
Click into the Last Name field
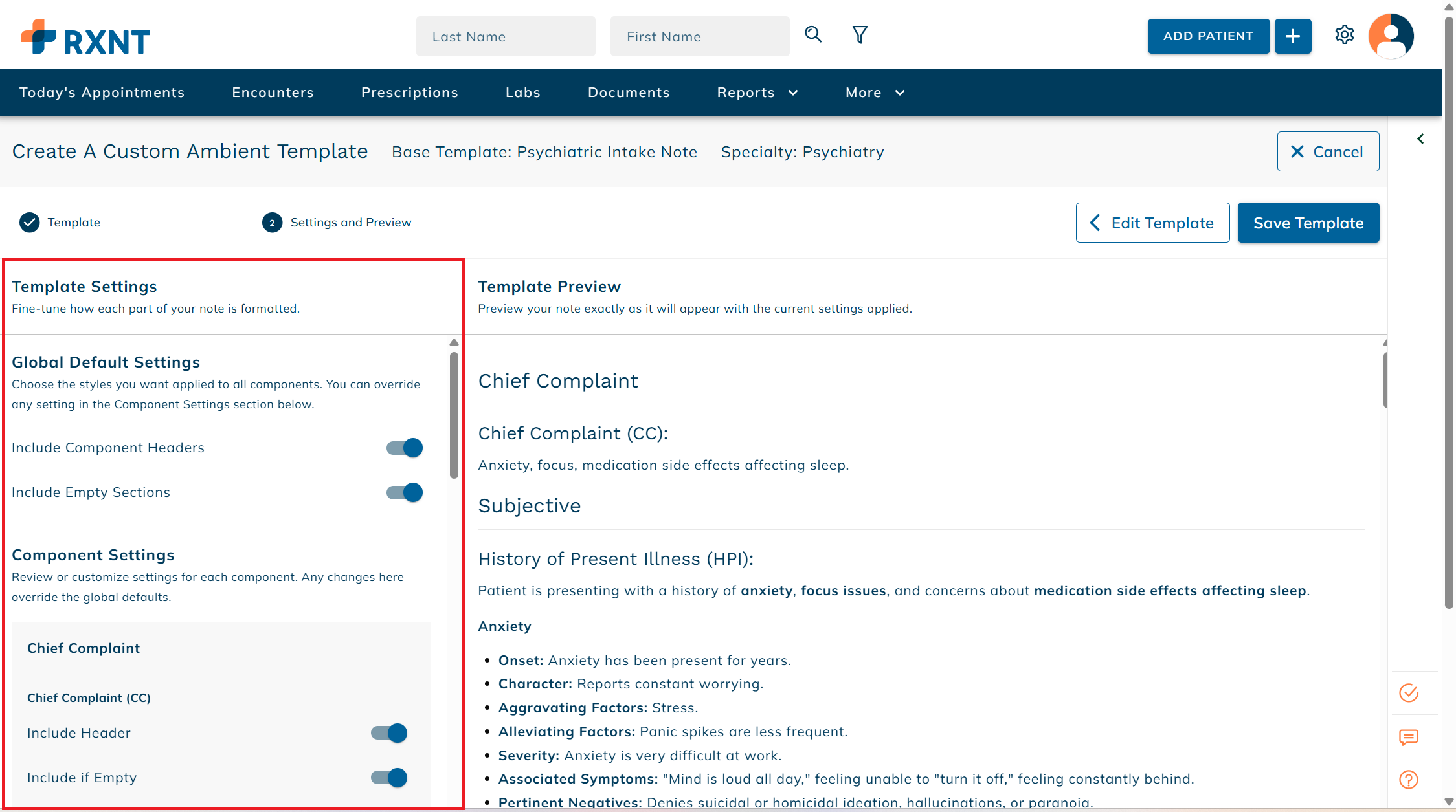[x=505, y=37]
